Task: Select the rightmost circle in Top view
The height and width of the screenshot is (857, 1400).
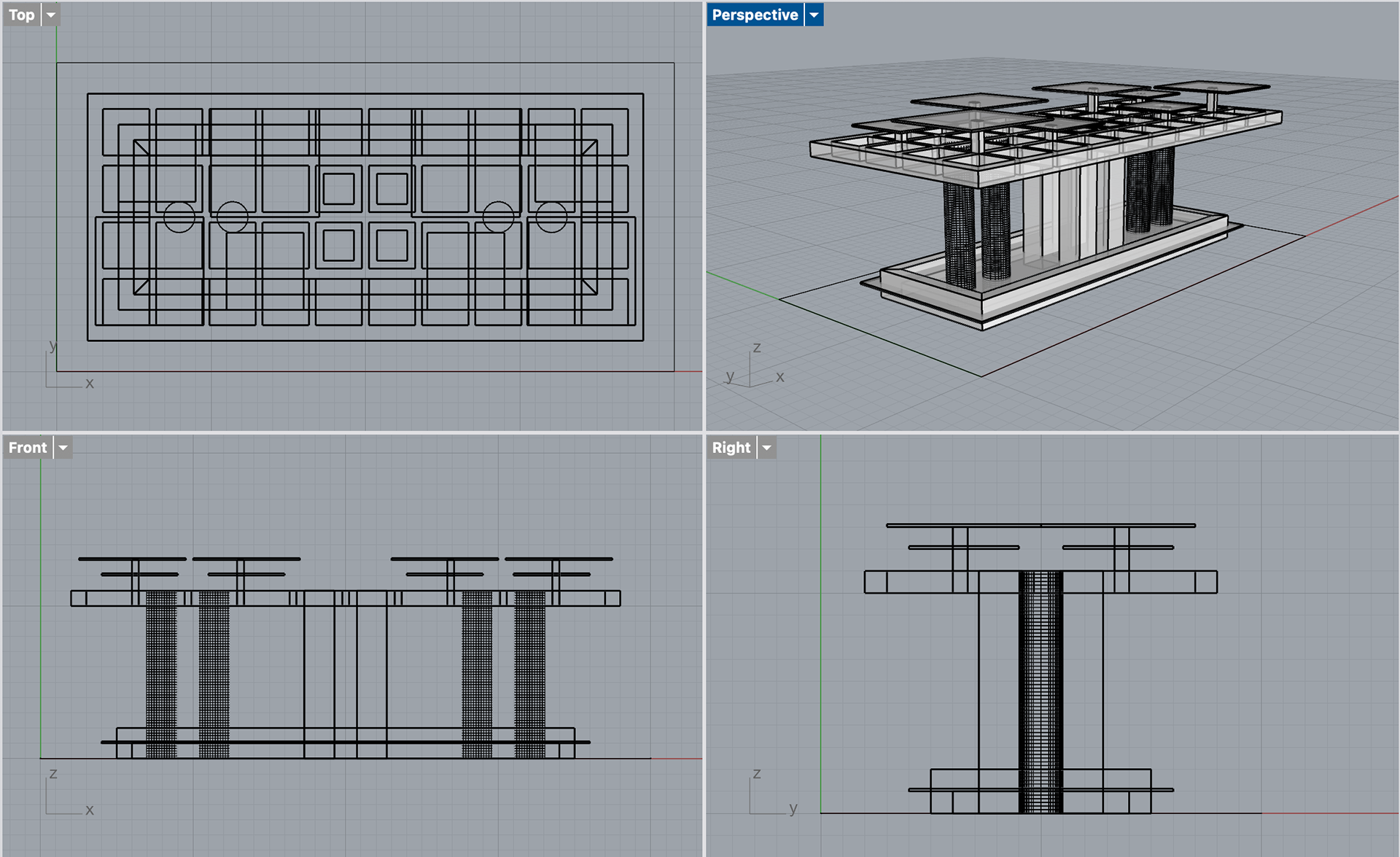Action: (551, 217)
